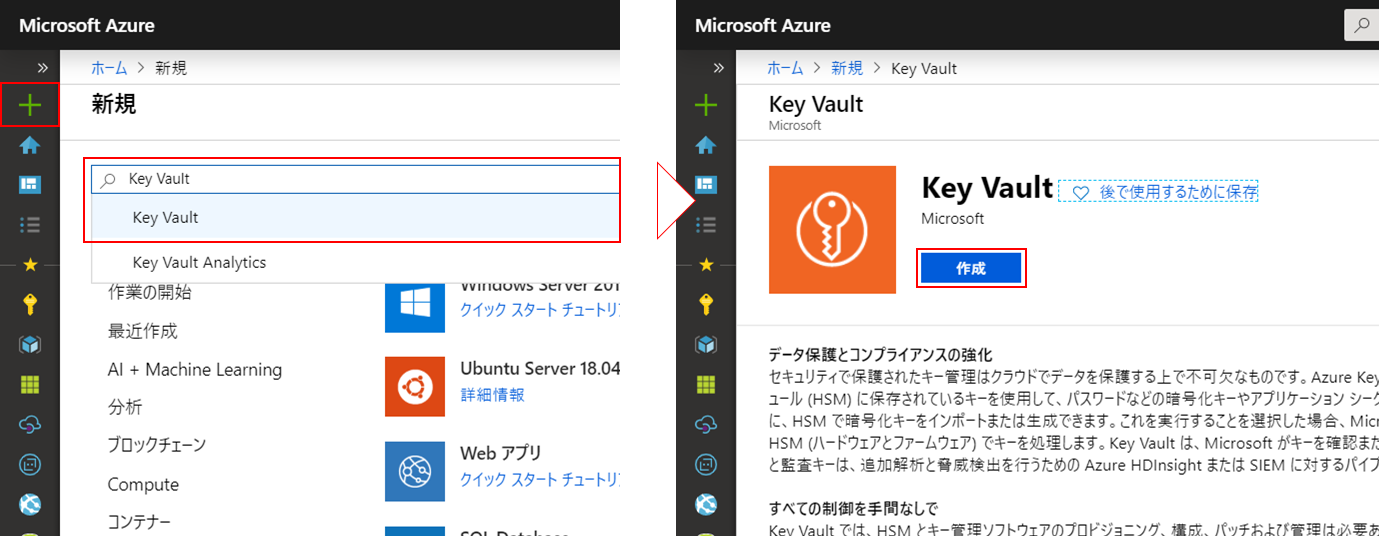This screenshot has height=536, width=1379.
Task: Open All services list icon in right portal sidebar
Action: tap(706, 224)
